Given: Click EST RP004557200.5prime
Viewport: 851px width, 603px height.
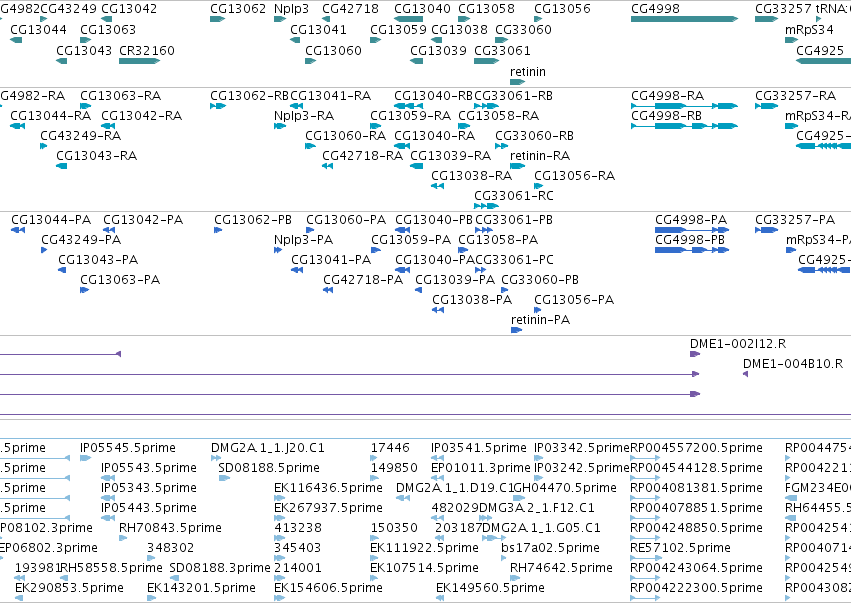Looking at the screenshot, I should [696, 448].
